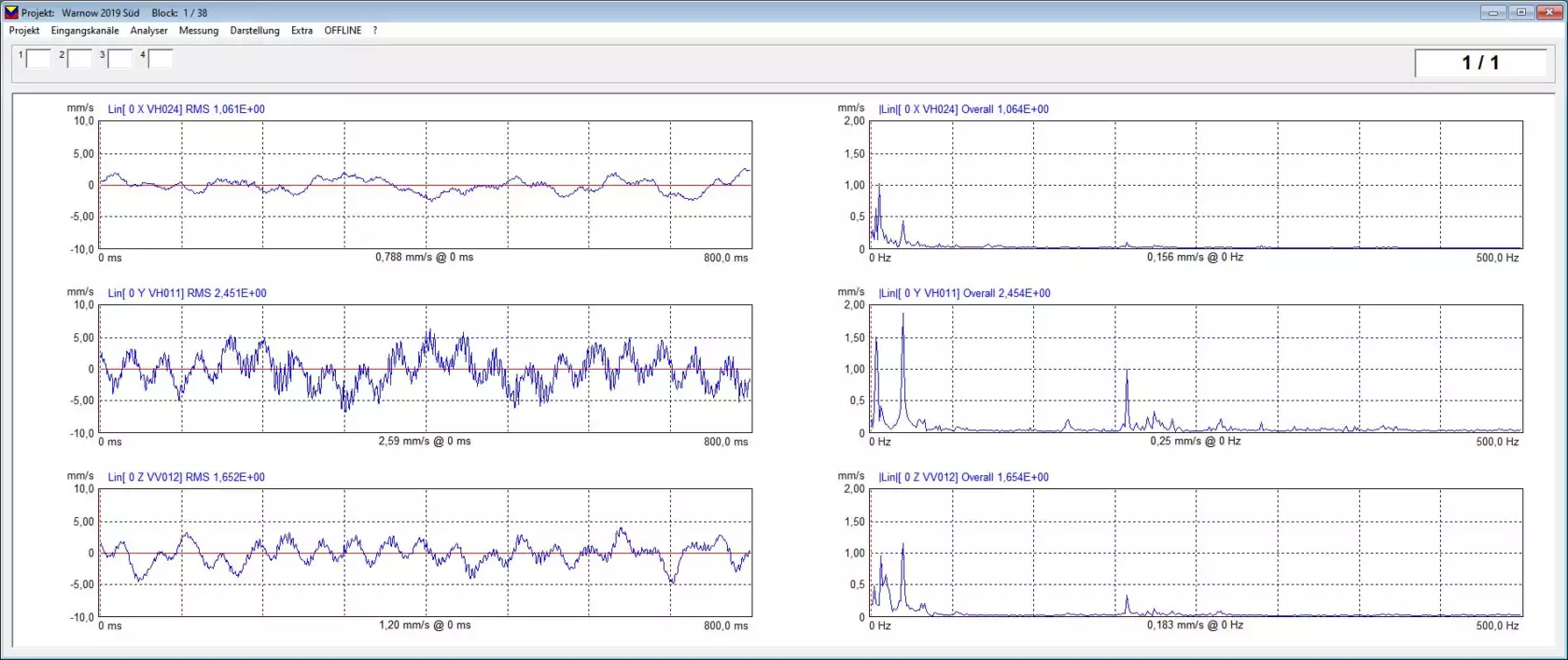Open the Projekt menu
Screen dimensions: 1568x660
[x=24, y=31]
